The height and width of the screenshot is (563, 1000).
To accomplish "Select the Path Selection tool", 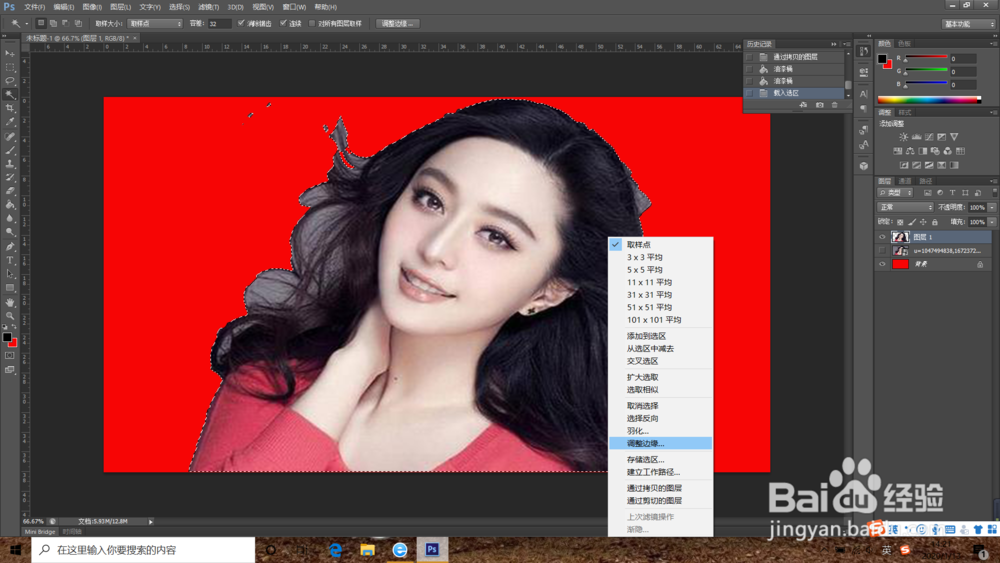I will [10, 274].
